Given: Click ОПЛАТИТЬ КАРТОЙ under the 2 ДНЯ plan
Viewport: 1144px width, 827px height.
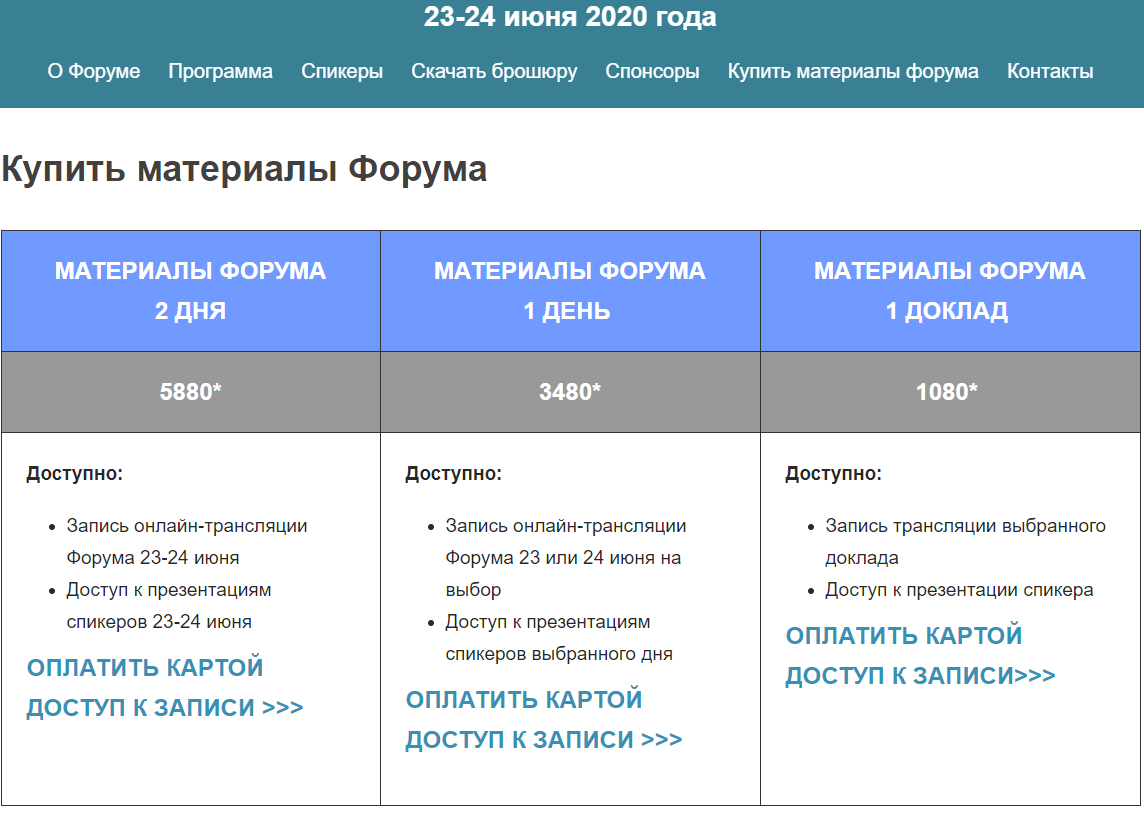Looking at the screenshot, I should pos(145,668).
